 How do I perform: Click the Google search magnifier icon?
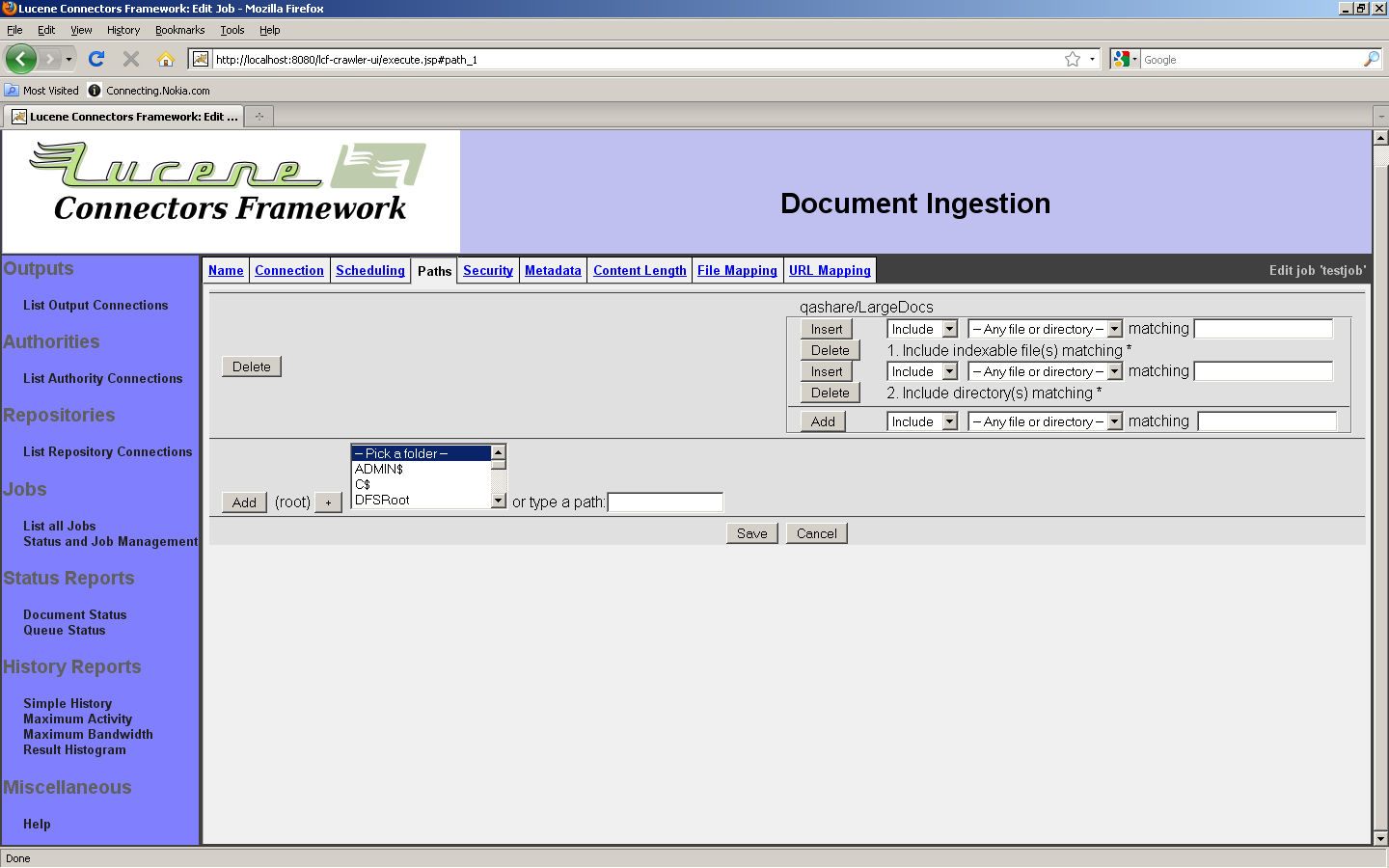(x=1371, y=59)
